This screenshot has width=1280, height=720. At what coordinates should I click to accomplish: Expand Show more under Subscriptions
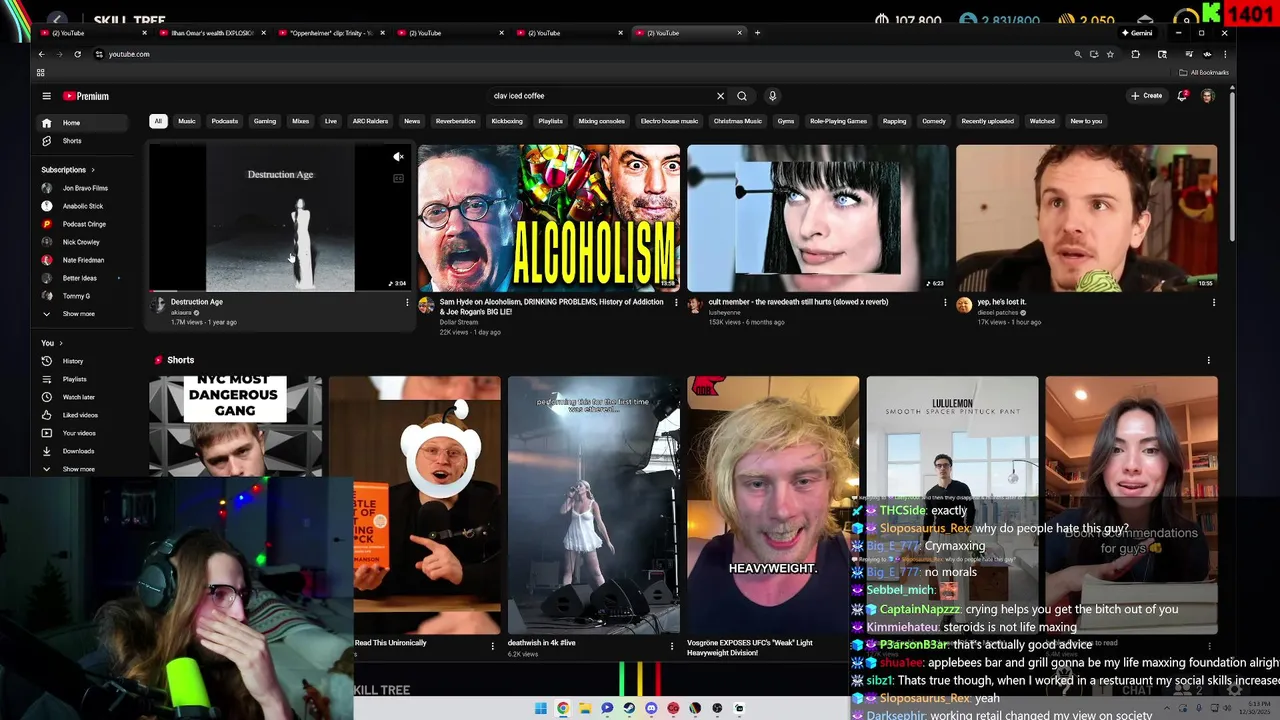78,314
